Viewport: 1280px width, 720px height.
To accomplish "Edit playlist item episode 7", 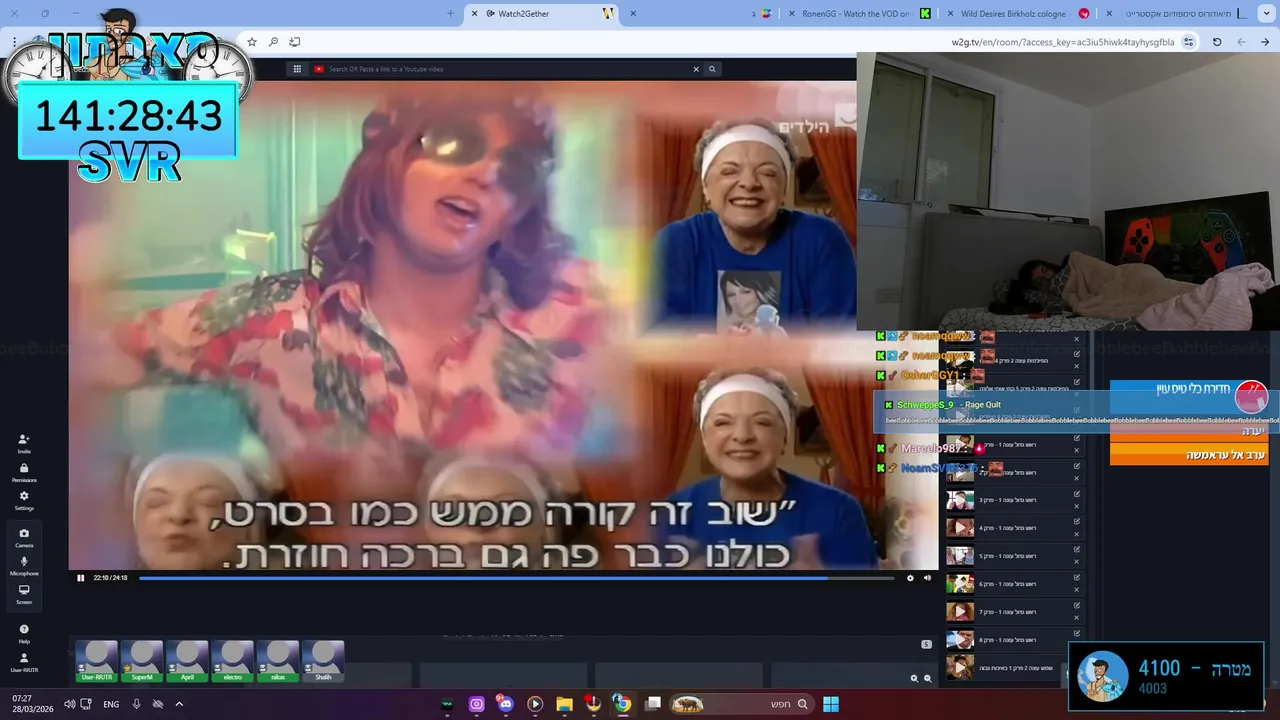I will [x=1077, y=605].
